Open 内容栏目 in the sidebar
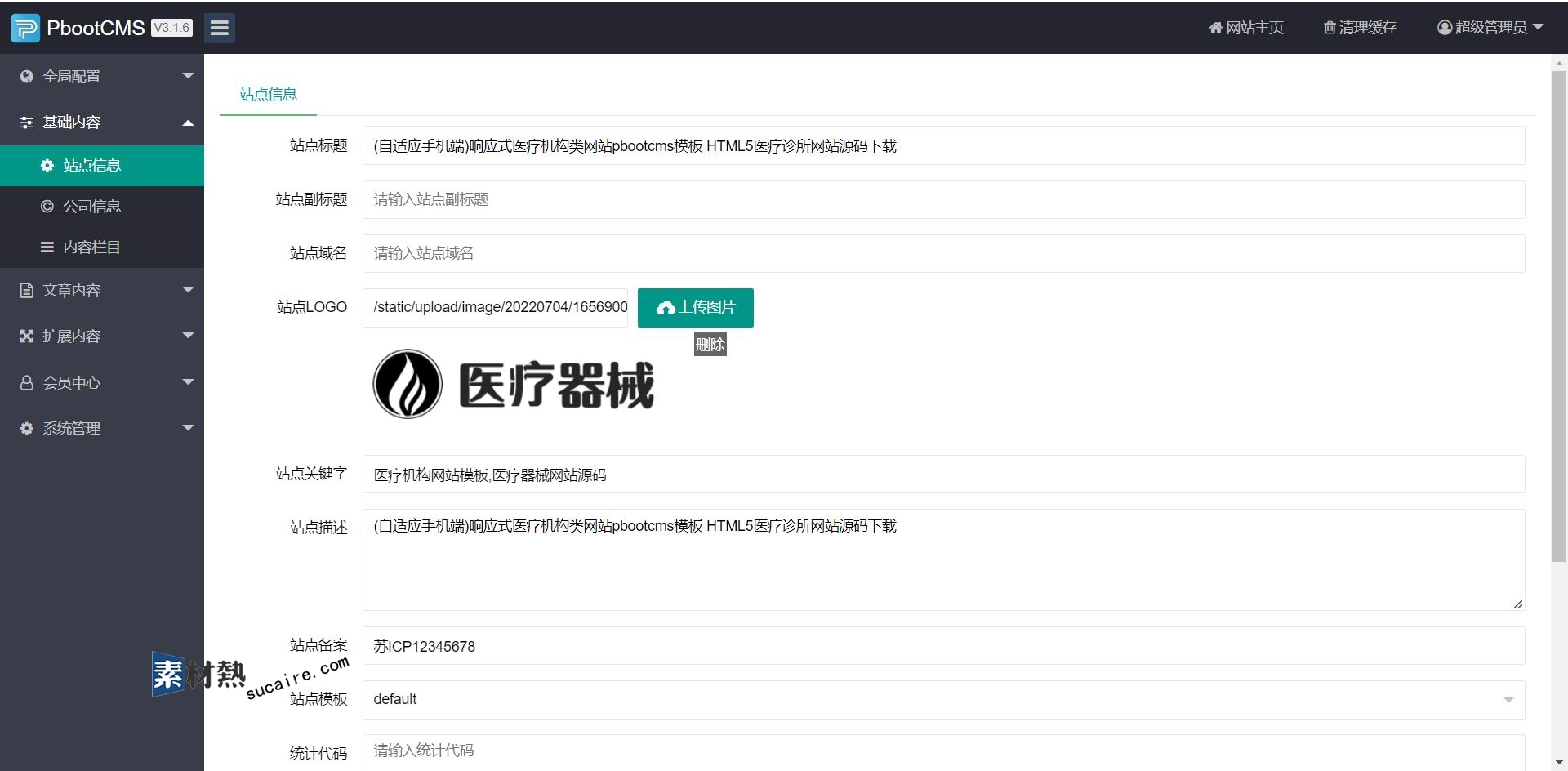The height and width of the screenshot is (771, 1568). pos(102,247)
